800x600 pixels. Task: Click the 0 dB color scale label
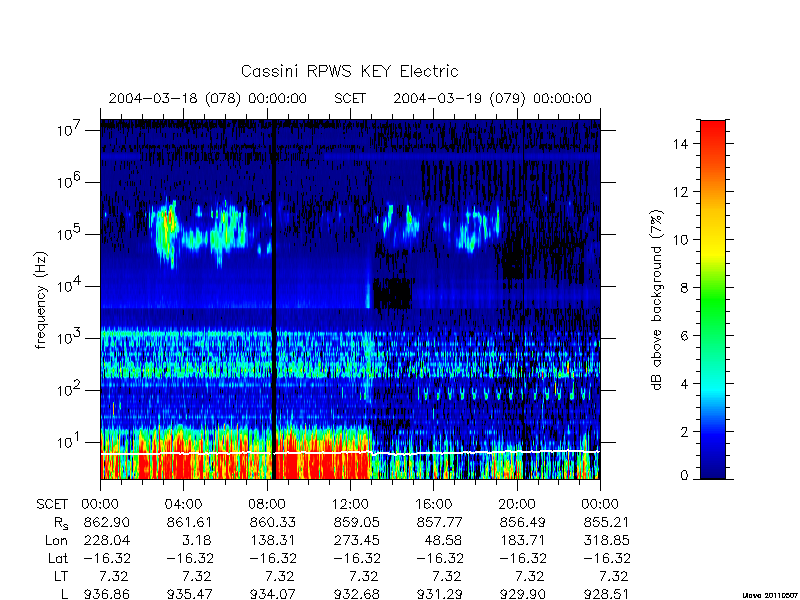[684, 475]
